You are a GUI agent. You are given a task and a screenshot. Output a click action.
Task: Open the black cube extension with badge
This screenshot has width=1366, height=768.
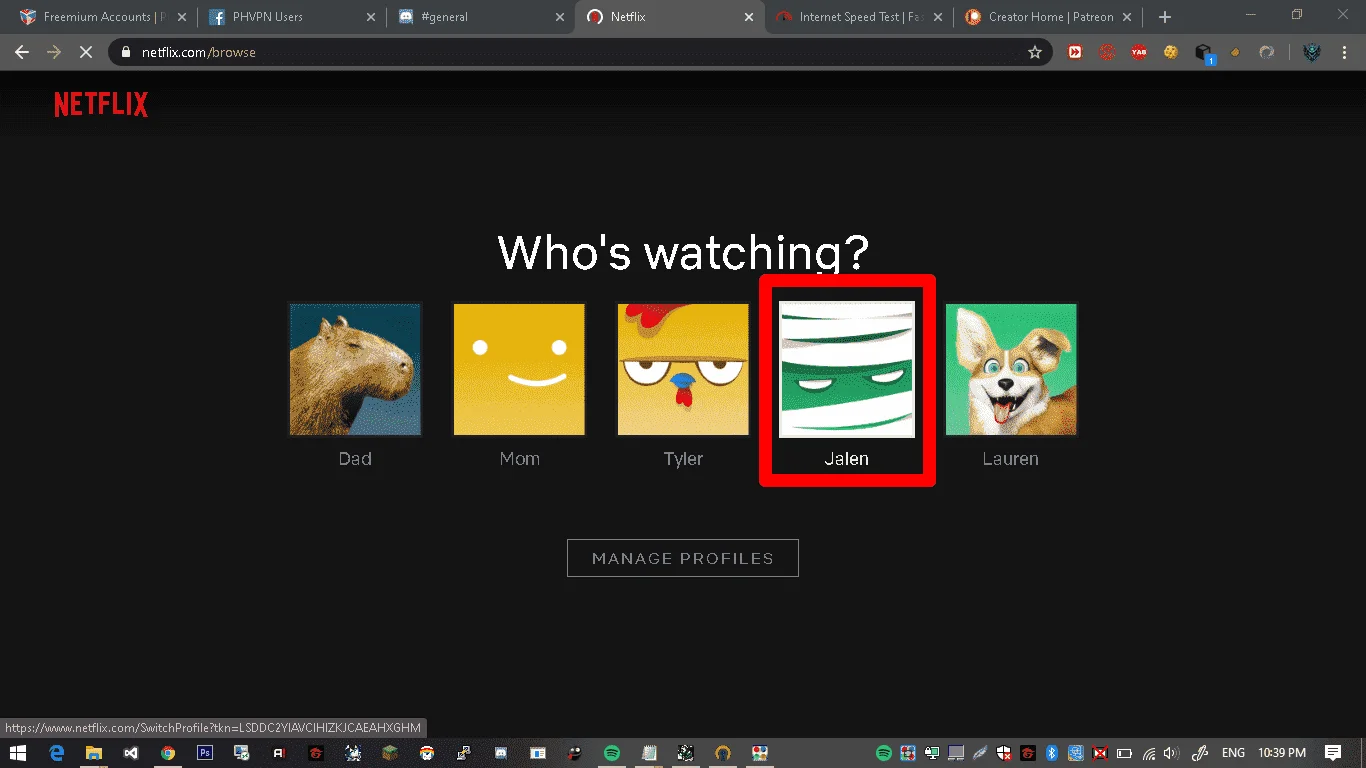(x=1204, y=53)
